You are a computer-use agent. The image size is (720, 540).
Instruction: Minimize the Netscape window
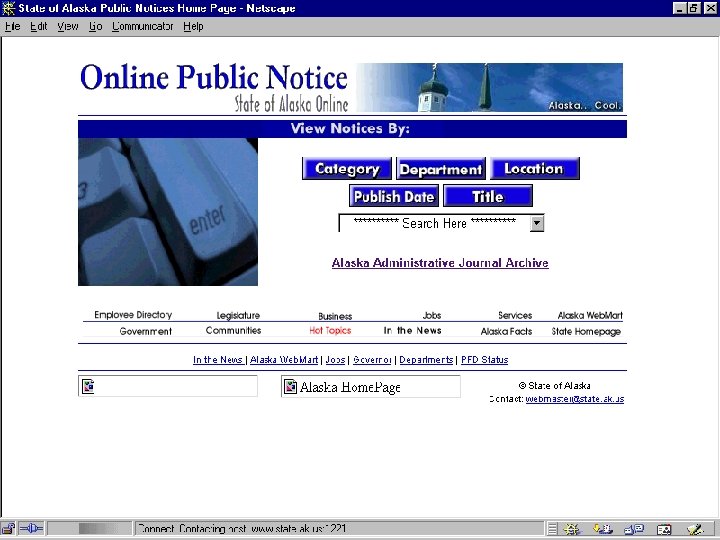(680, 8)
